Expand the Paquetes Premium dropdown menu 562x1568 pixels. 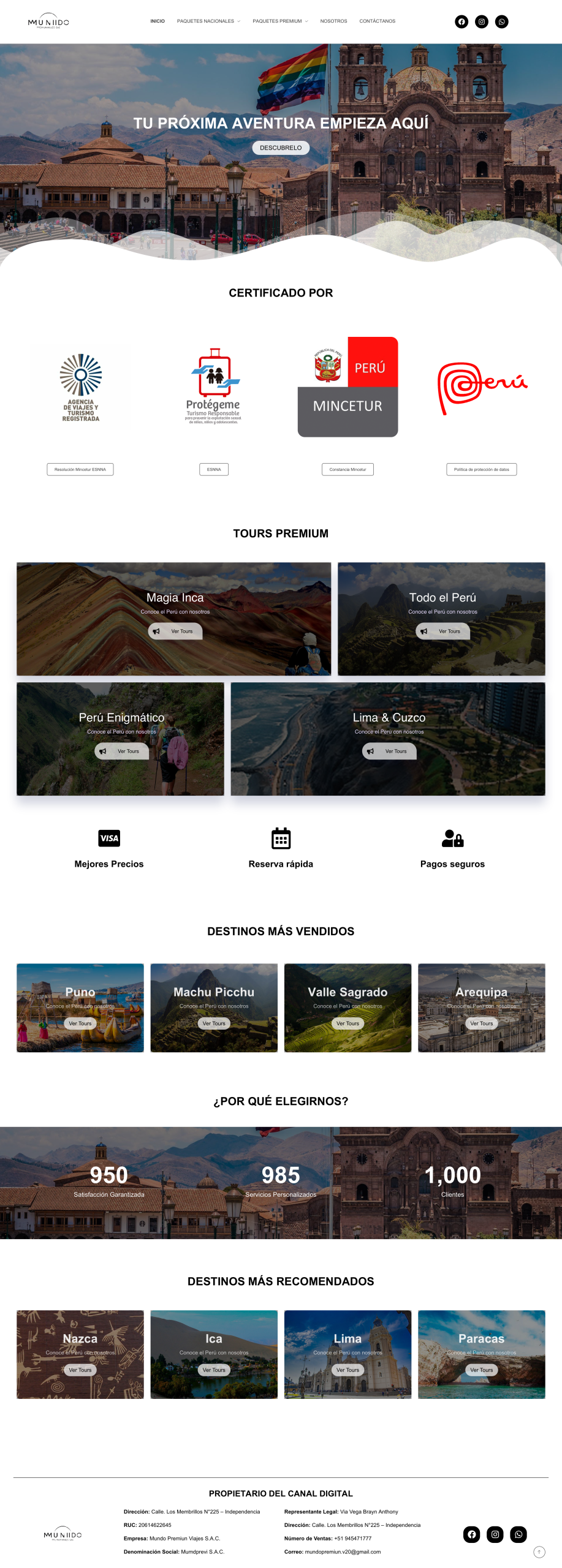(280, 21)
